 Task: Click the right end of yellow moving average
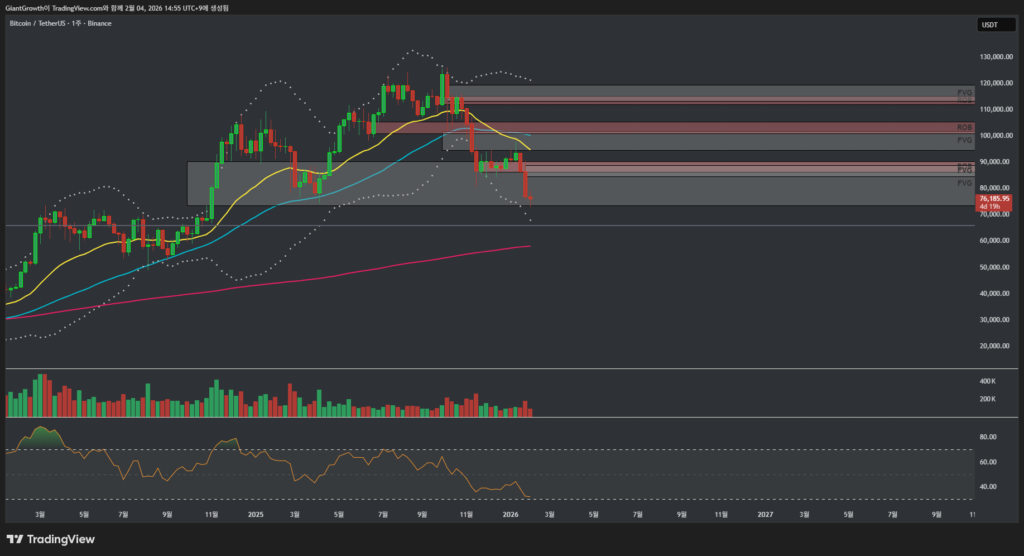click(529, 148)
